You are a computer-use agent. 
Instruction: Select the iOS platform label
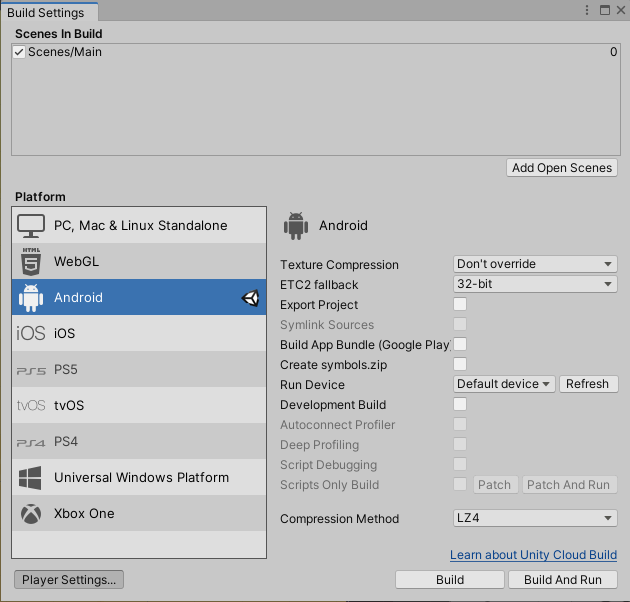coord(64,334)
